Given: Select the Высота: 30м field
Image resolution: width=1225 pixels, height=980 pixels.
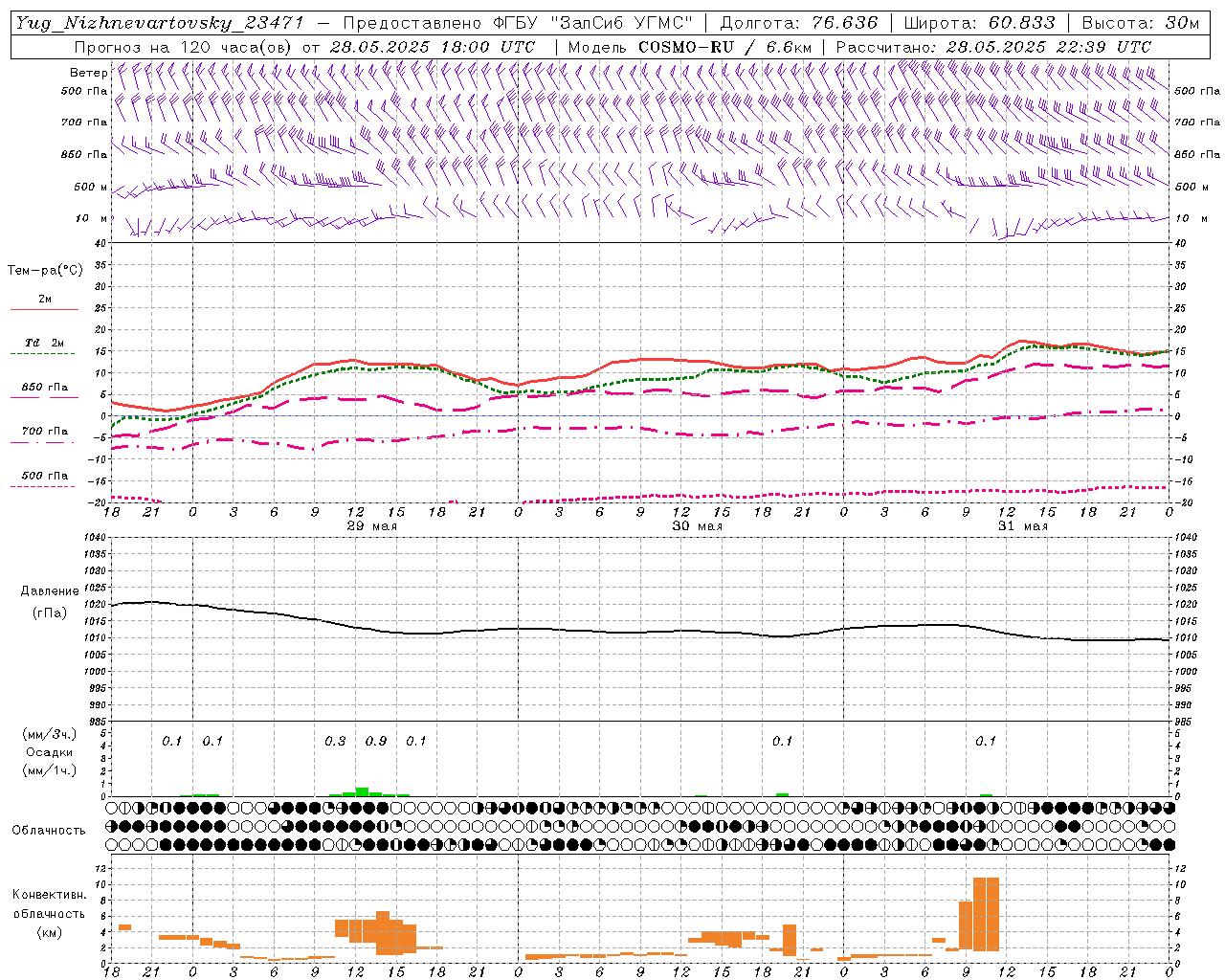Looking at the screenshot, I should pyautogui.click(x=1141, y=23).
